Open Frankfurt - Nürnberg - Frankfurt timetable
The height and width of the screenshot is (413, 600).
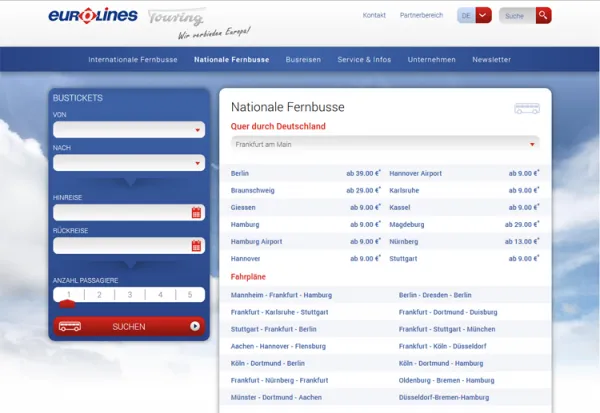[279, 380]
